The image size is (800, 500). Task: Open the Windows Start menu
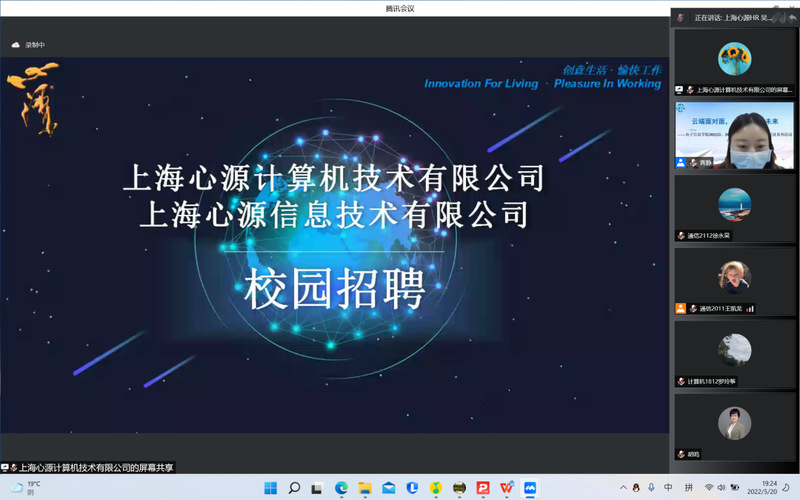[270, 488]
